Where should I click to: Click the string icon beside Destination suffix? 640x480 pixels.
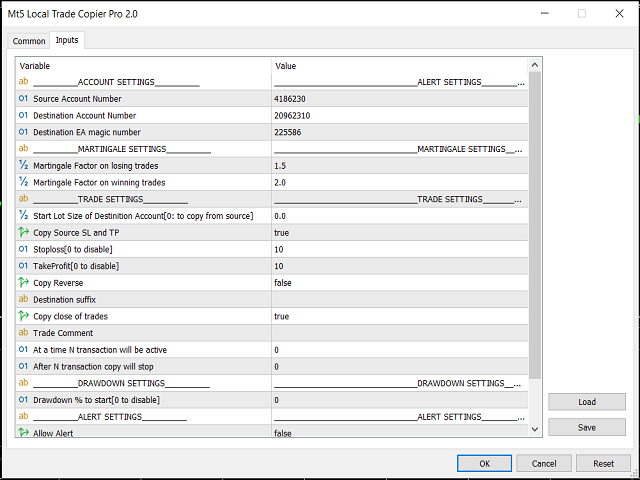(23, 299)
